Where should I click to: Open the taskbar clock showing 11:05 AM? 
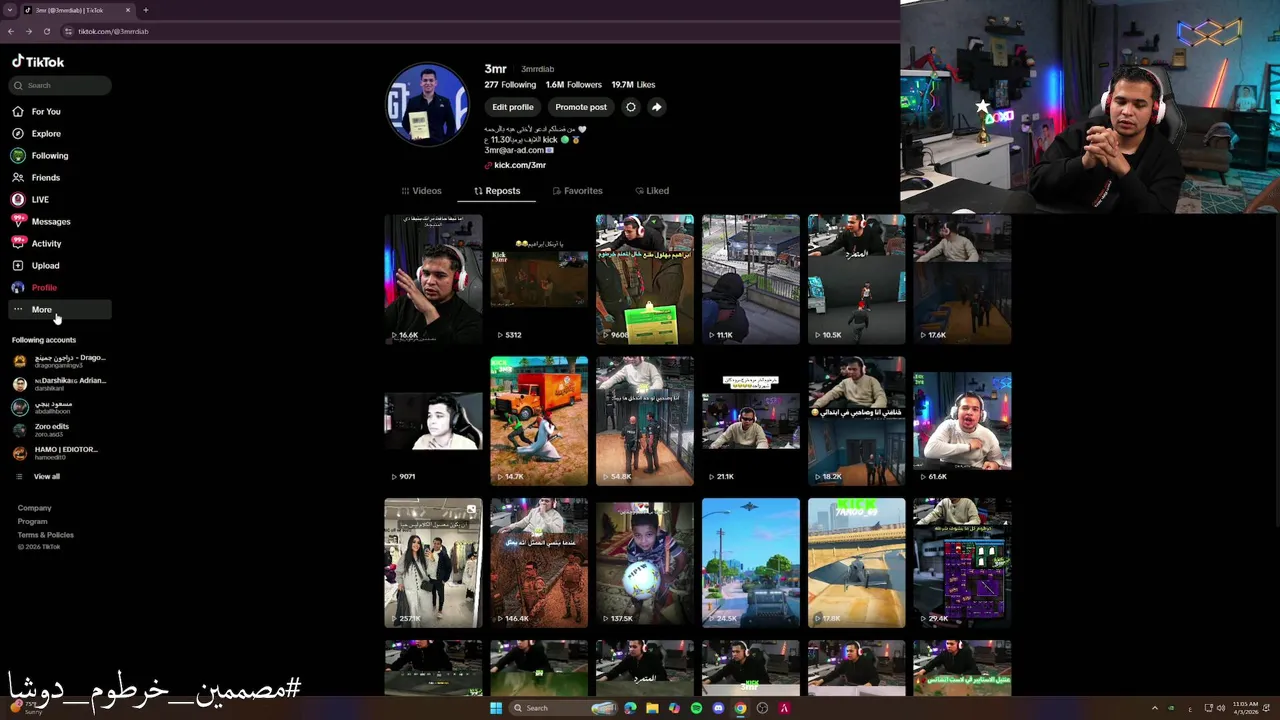click(x=1245, y=708)
